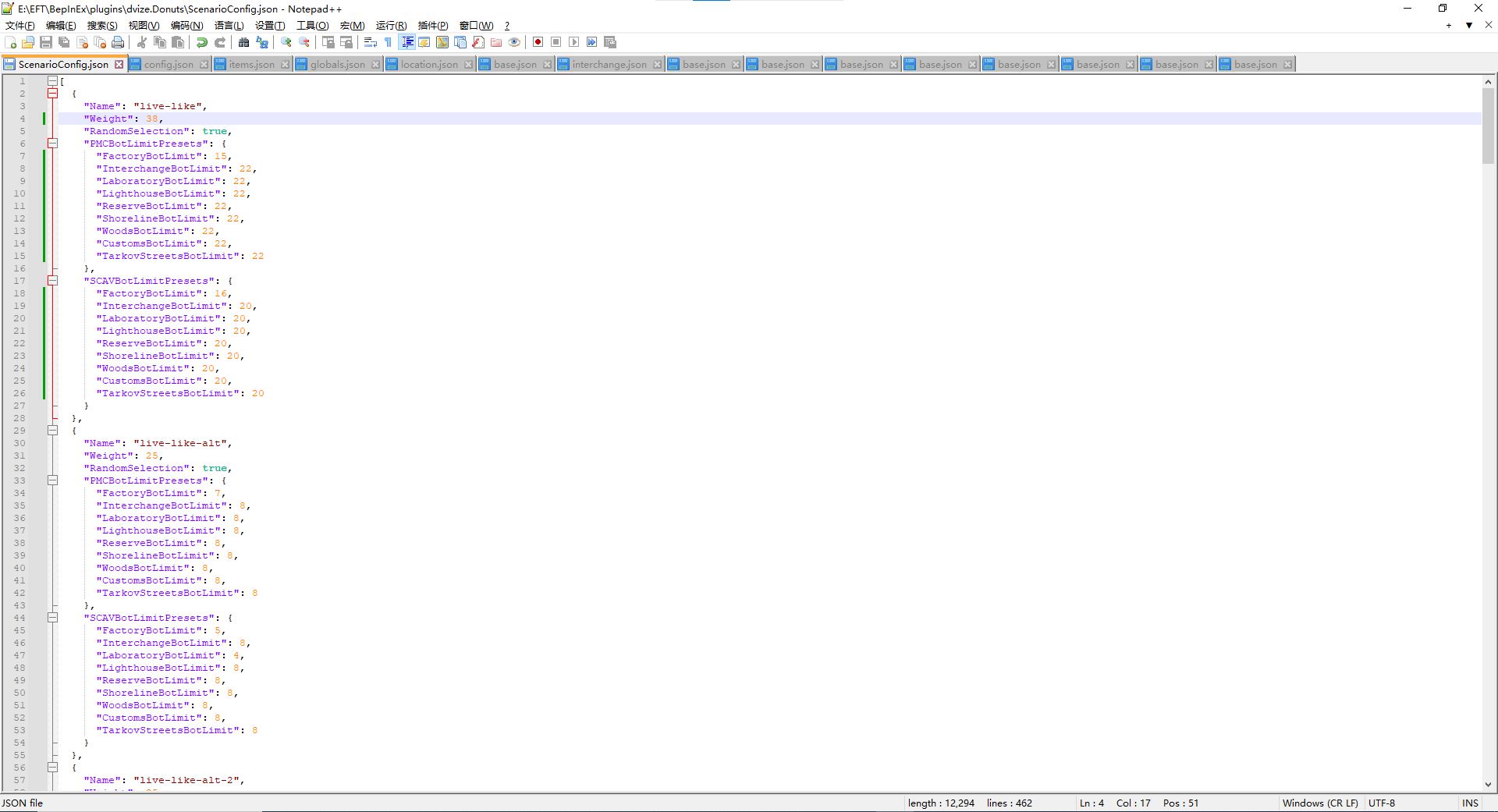This screenshot has width=1498, height=812.
Task: Collapse the PMCBotLimitPresets block on line 6
Action: (52, 144)
